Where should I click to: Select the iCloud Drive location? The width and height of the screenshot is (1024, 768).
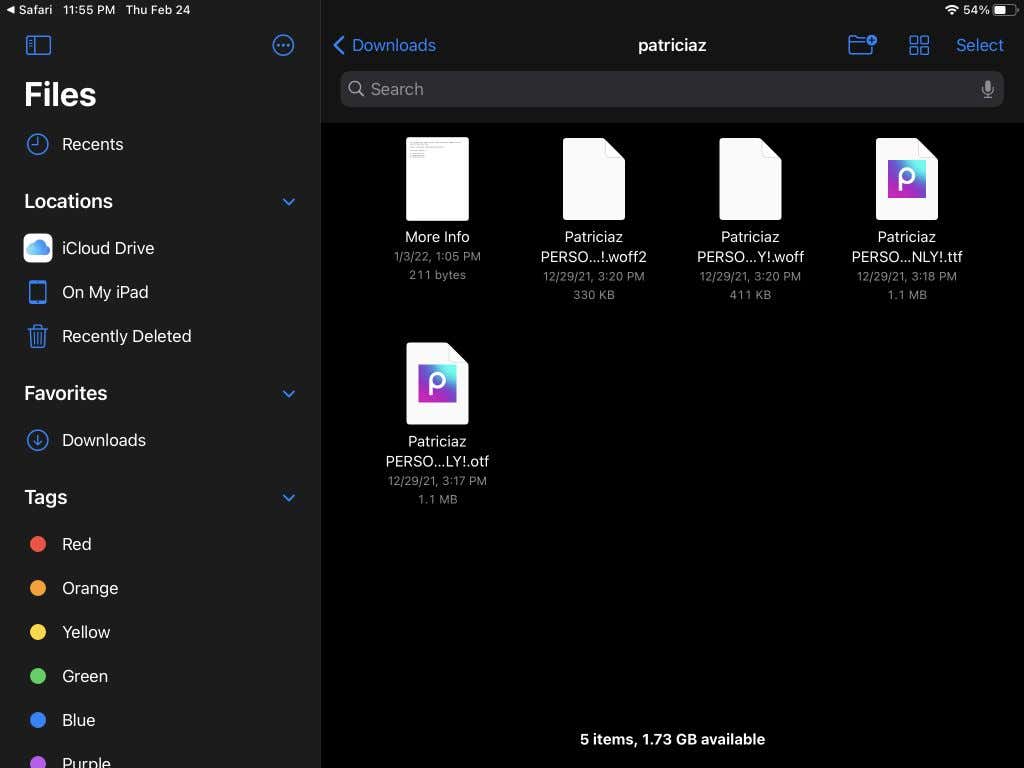[107, 248]
